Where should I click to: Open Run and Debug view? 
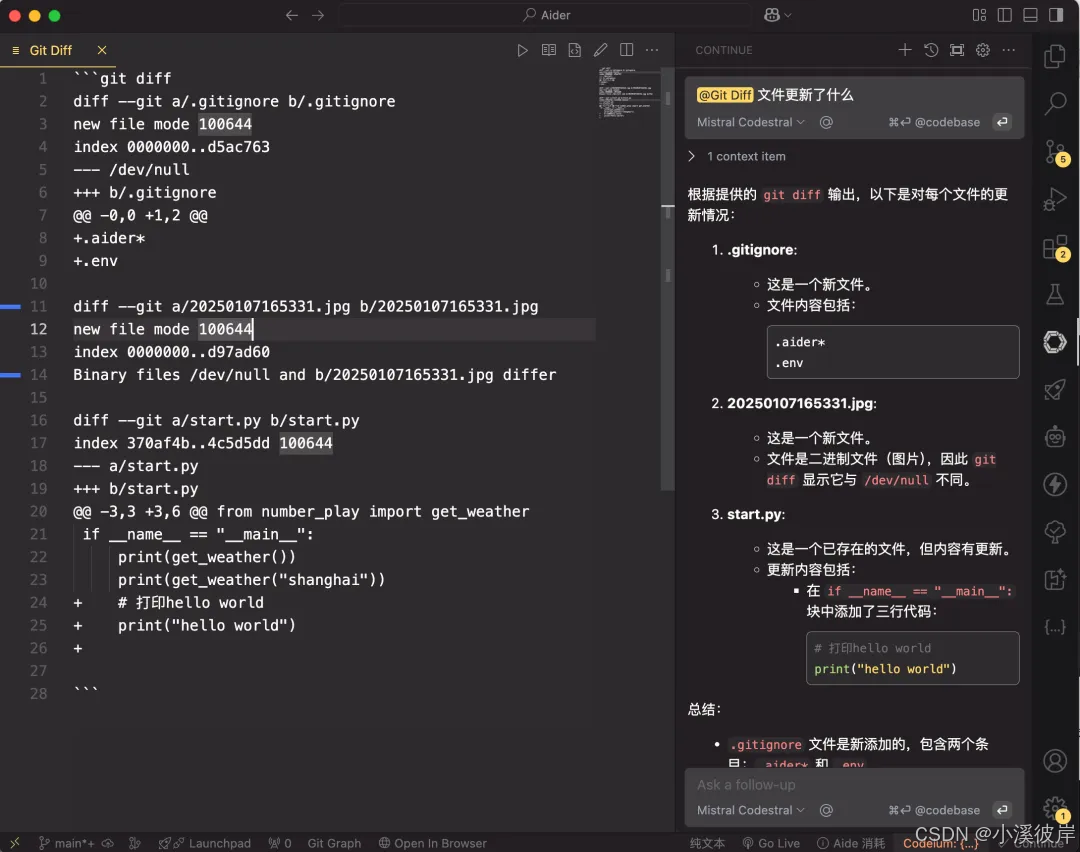click(x=1055, y=199)
